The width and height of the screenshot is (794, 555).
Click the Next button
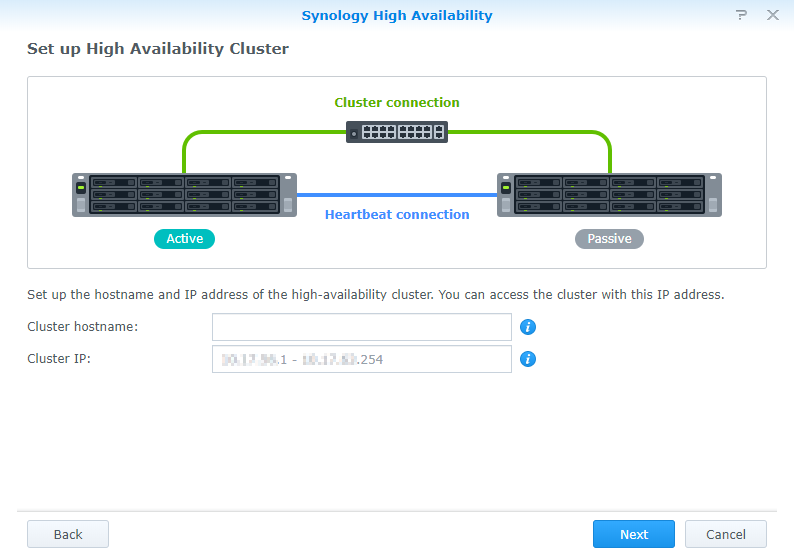coord(633,534)
